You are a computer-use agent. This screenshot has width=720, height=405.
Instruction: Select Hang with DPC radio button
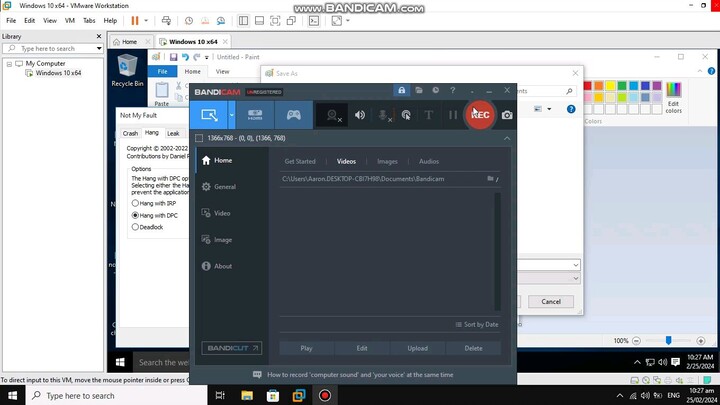coord(135,215)
